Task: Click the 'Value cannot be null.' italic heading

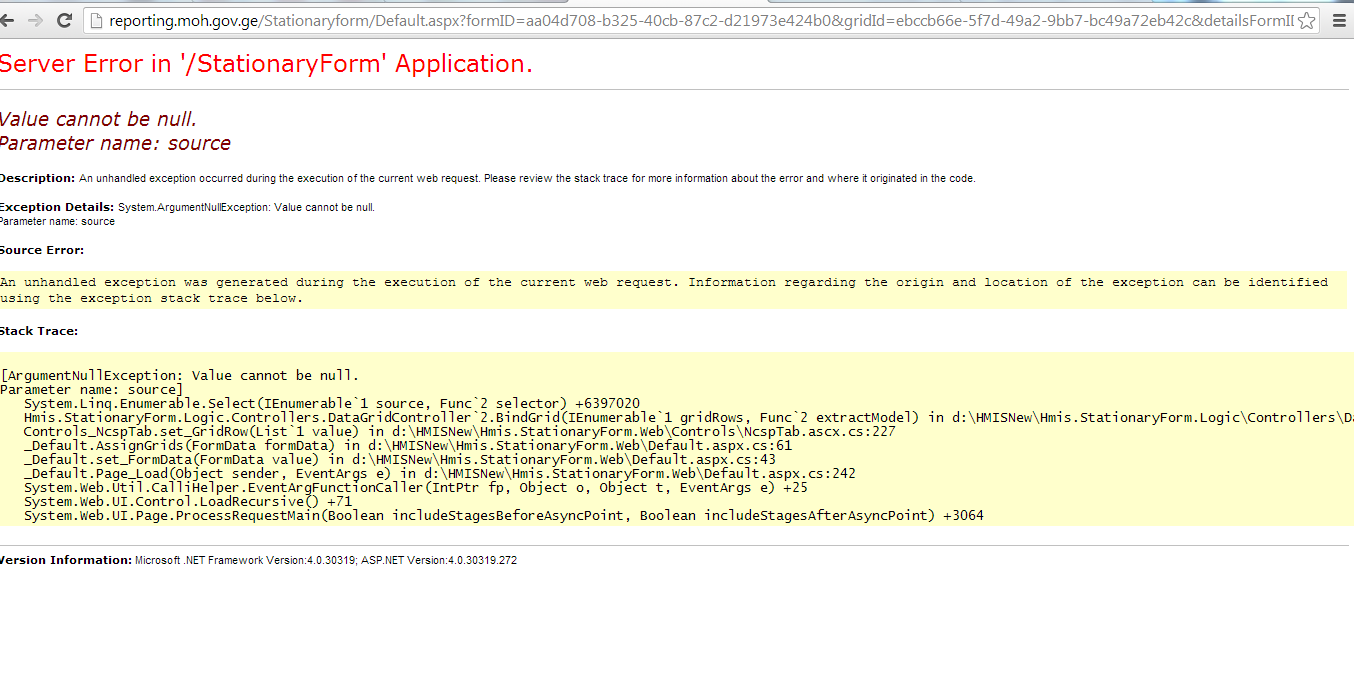Action: (x=98, y=120)
